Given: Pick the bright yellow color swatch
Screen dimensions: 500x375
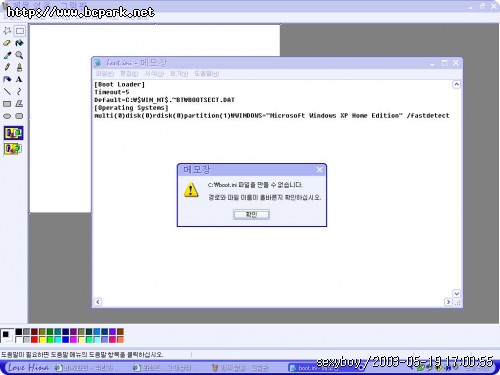Looking at the screenshot, I should click(42, 340).
